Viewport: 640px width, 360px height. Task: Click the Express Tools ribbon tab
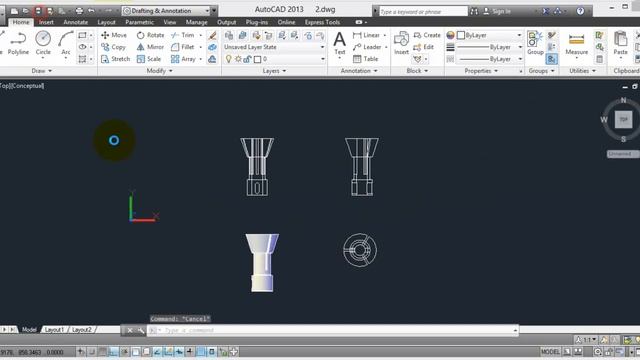click(x=322, y=22)
